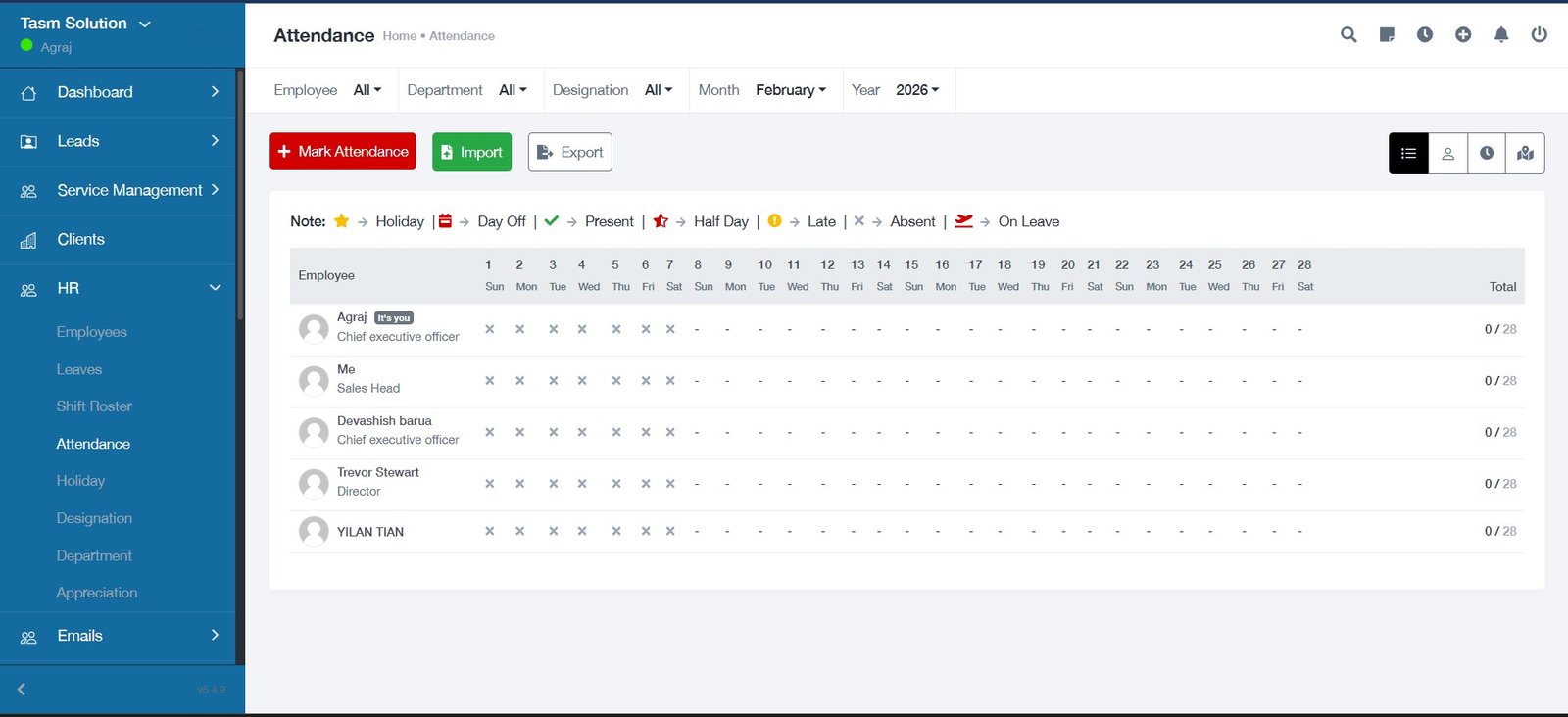1568x717 pixels.
Task: Click the power logout icon
Action: pos(1539,35)
